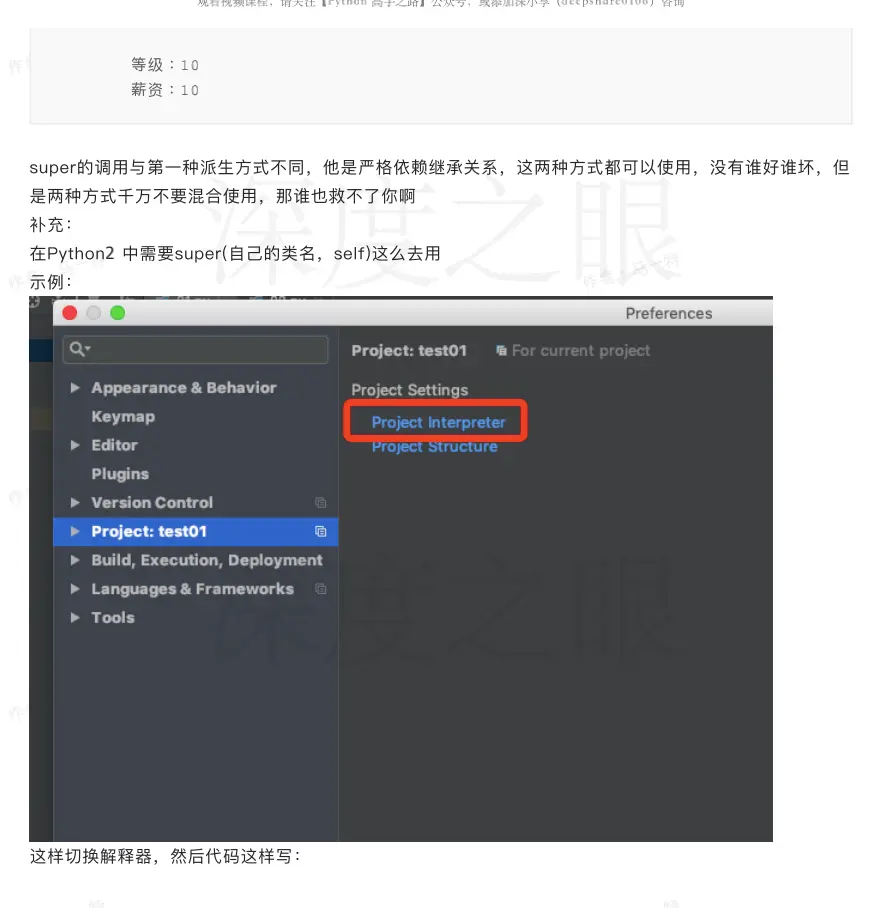Click the copy icon next to Version Control
This screenshot has height=908, width=882.
click(320, 503)
